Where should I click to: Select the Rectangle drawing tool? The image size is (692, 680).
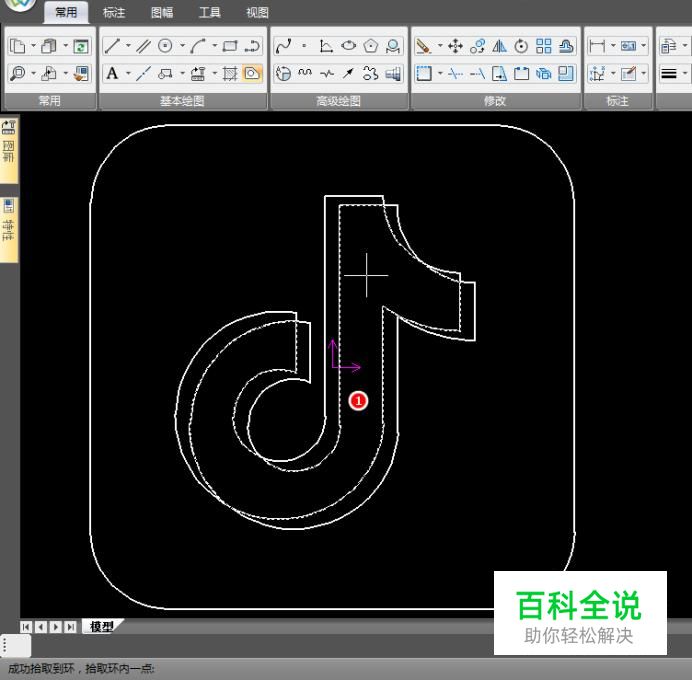[230, 46]
